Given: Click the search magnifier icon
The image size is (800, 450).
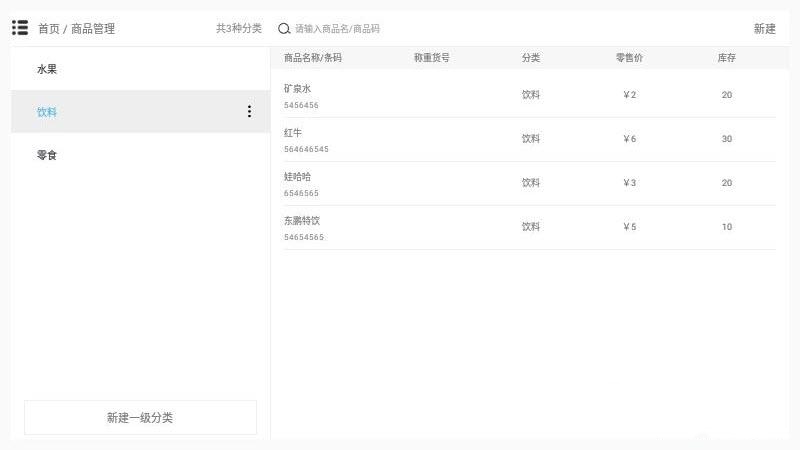Looking at the screenshot, I should click(x=284, y=29).
